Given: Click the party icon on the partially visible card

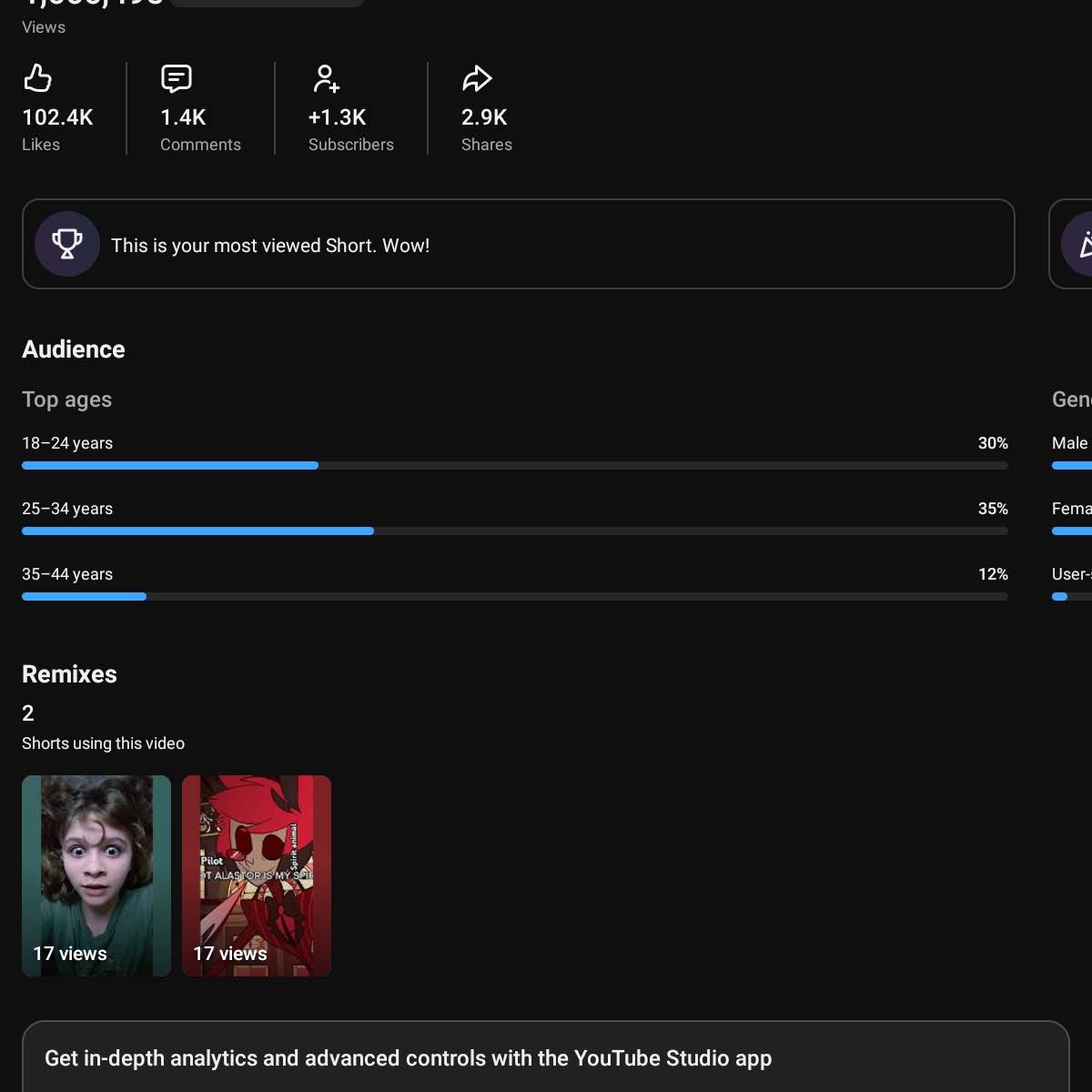Looking at the screenshot, I should click(x=1081, y=244).
